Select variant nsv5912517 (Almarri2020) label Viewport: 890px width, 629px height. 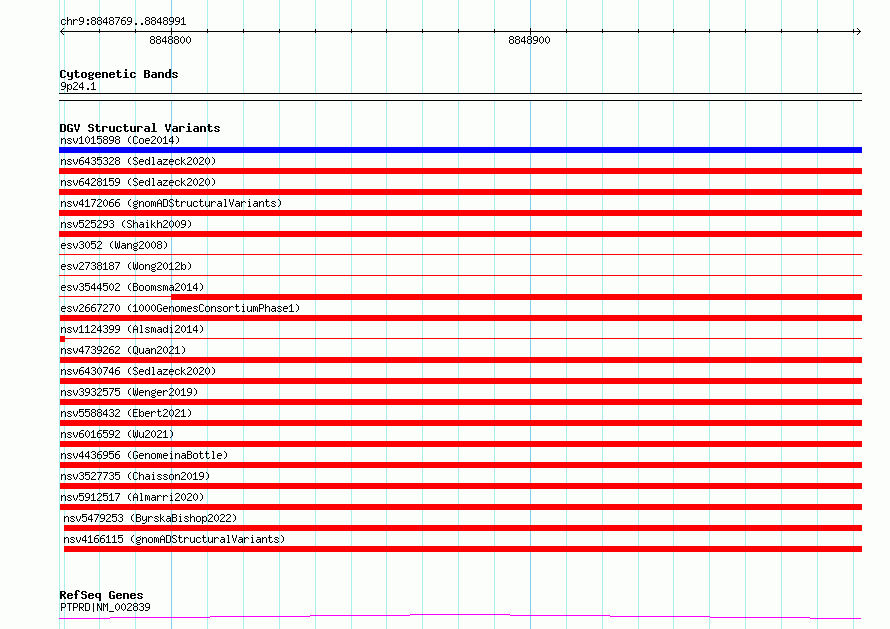click(132, 497)
